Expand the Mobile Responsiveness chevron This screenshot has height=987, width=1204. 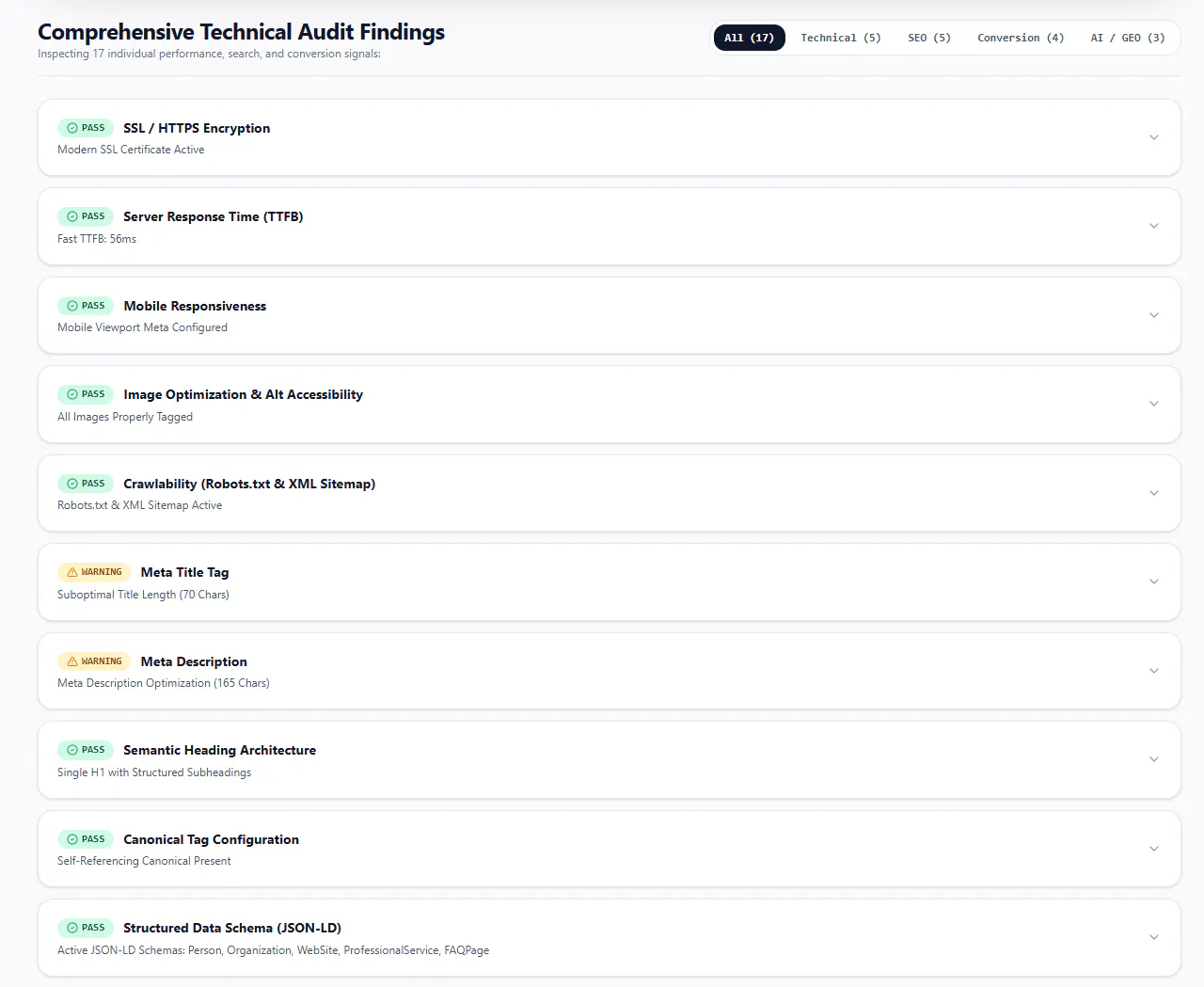[x=1154, y=315]
